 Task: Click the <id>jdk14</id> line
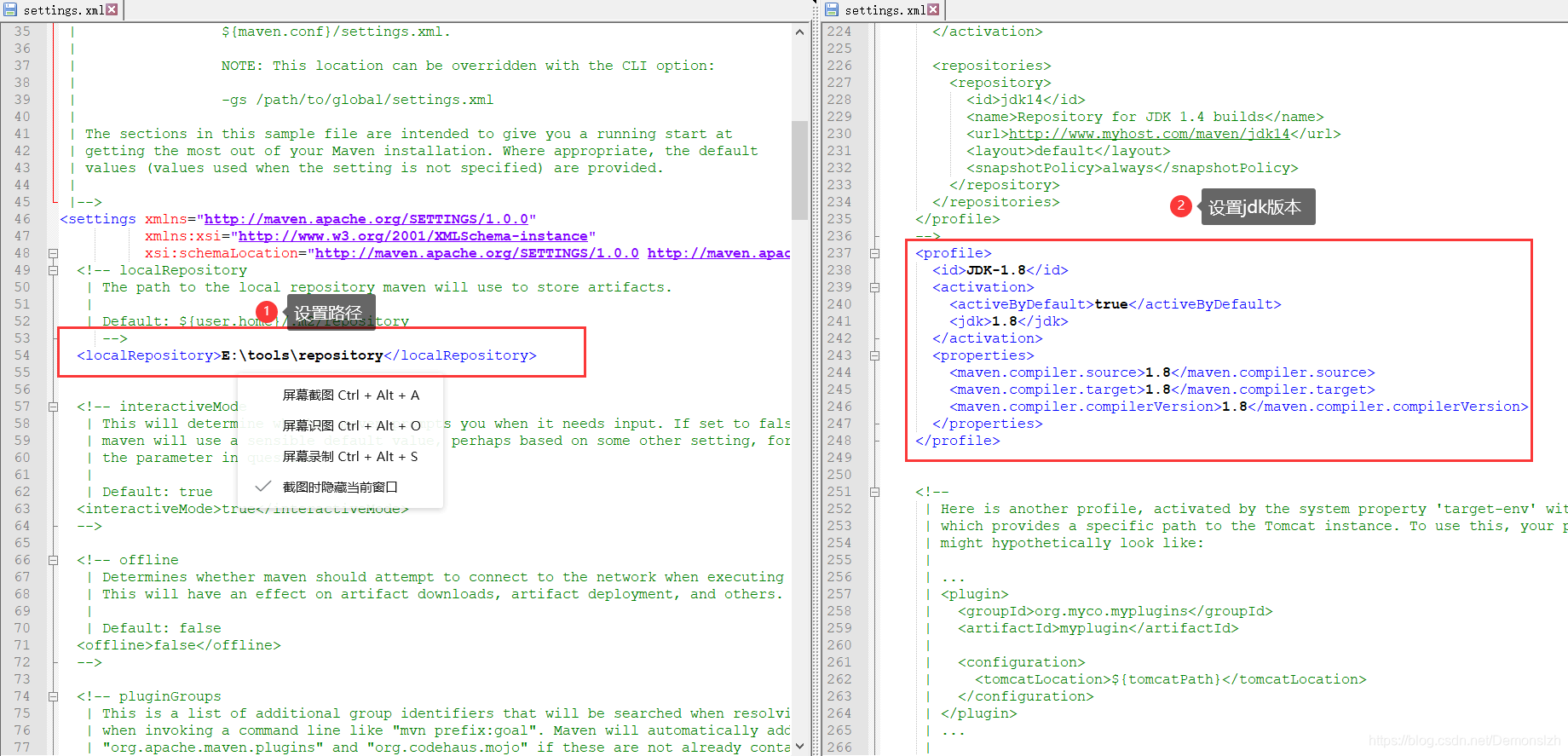point(1026,100)
